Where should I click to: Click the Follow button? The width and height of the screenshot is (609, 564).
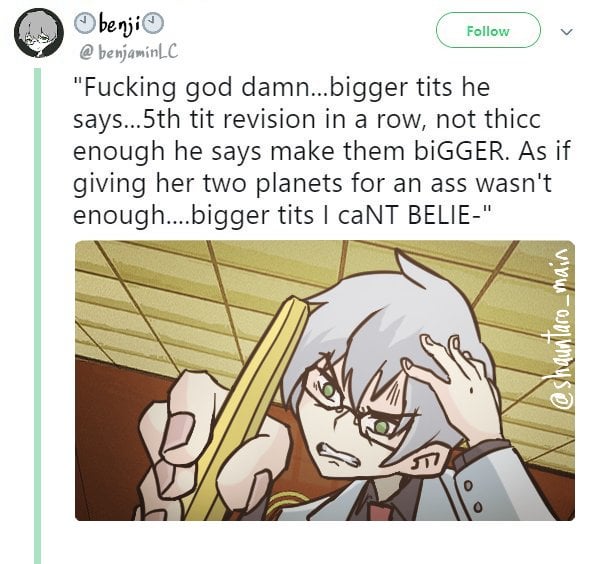tap(488, 30)
